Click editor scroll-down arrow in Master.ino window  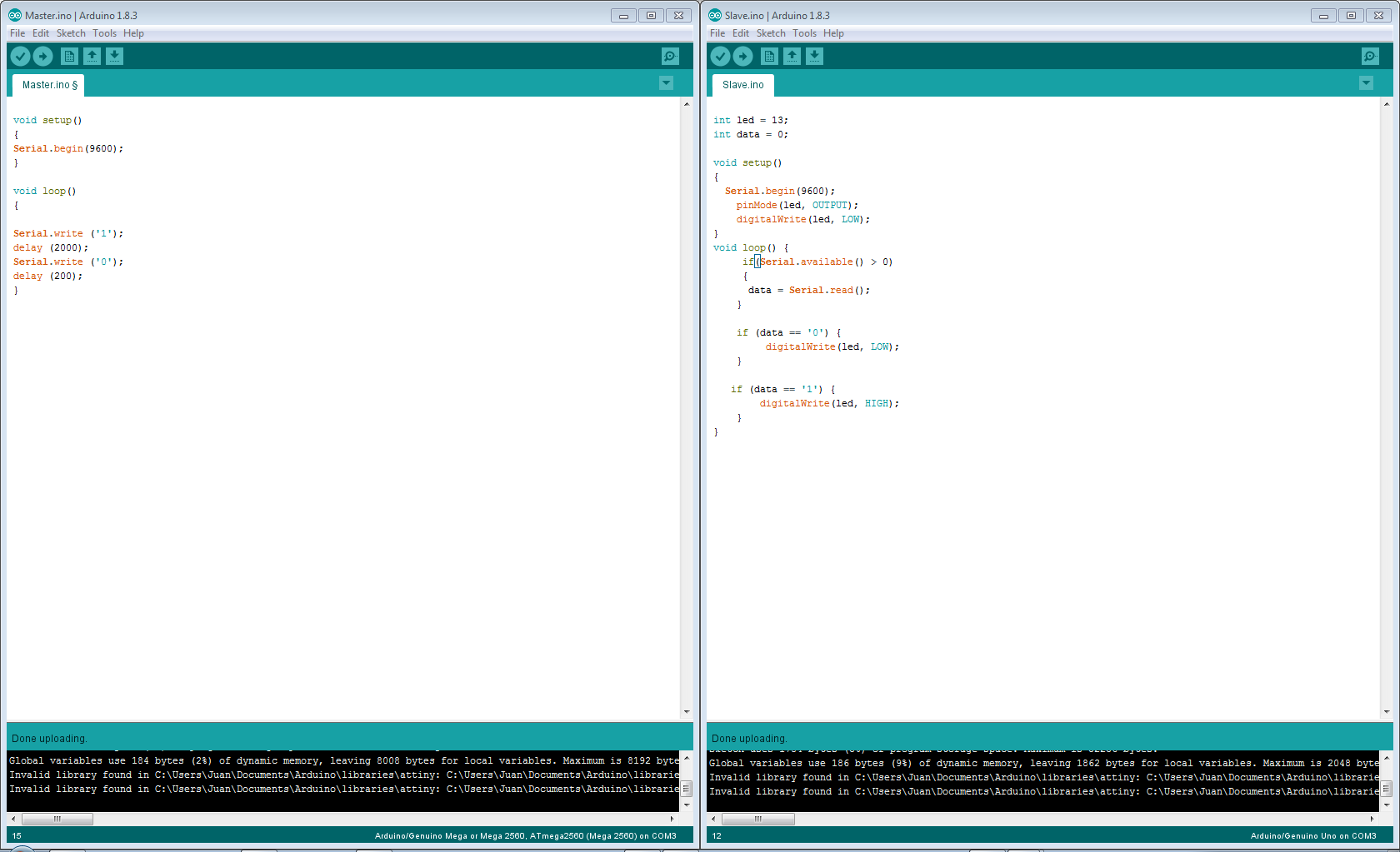pyautogui.click(x=687, y=712)
